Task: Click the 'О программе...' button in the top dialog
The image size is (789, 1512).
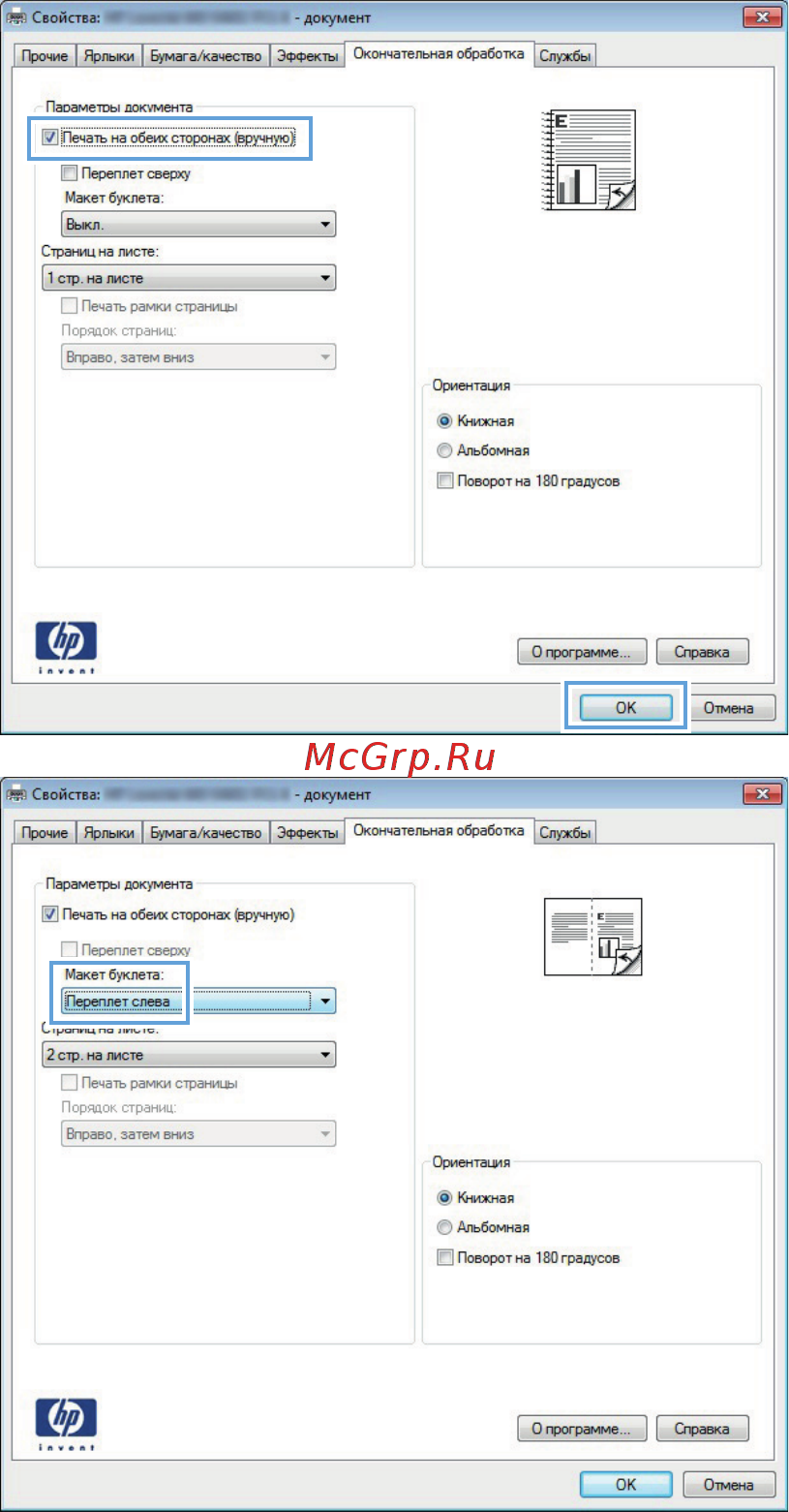Action: pyautogui.click(x=581, y=651)
